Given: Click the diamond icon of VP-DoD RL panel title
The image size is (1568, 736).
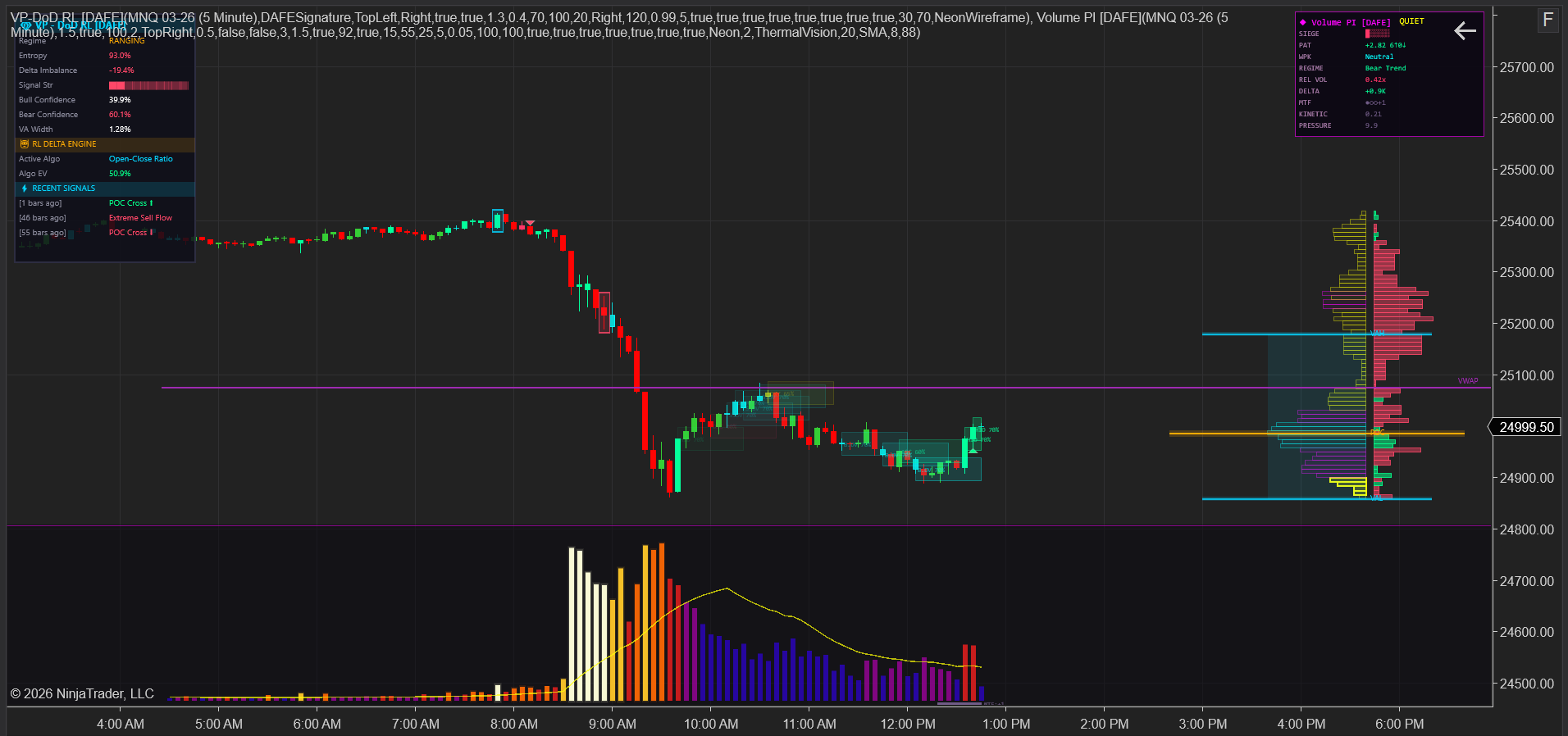Looking at the screenshot, I should click(25, 25).
